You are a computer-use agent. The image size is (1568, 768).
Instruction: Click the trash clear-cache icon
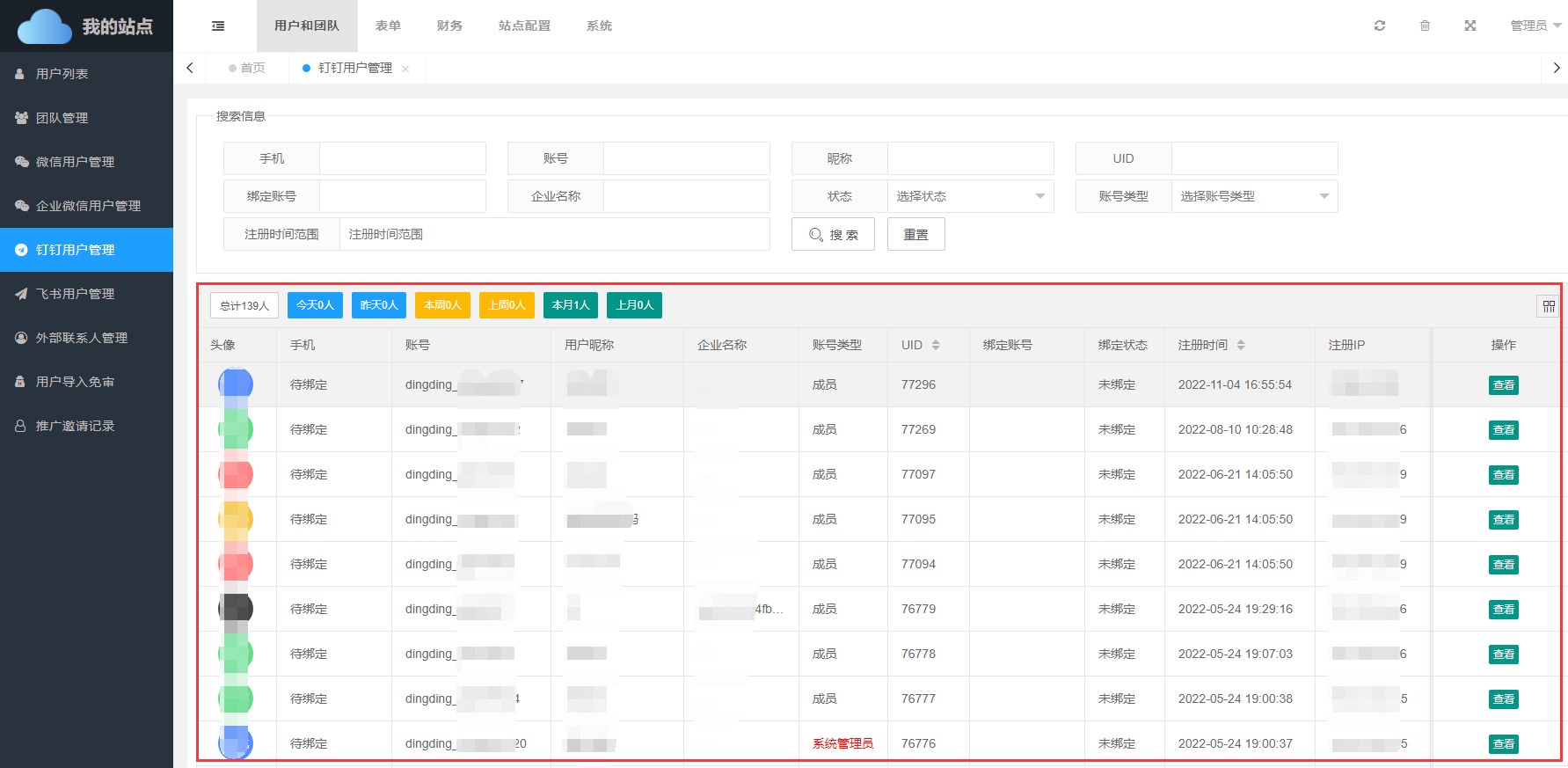[x=1425, y=26]
